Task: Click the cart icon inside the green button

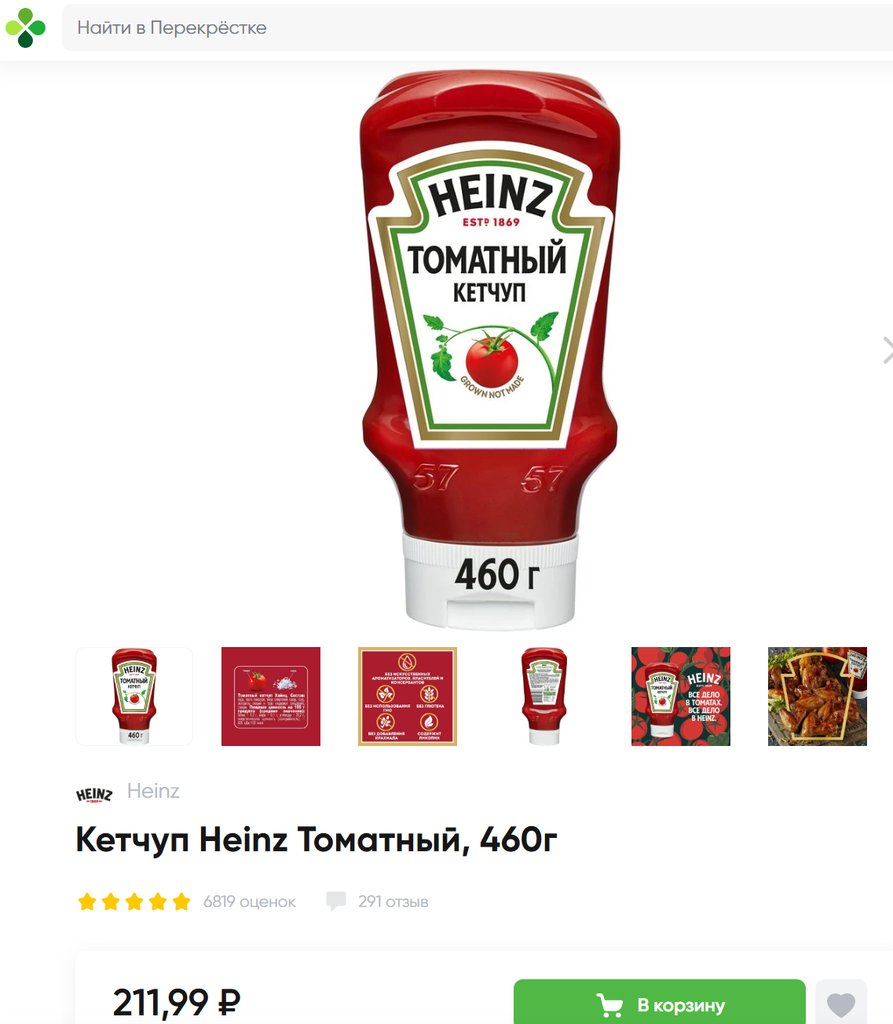Action: (609, 1004)
